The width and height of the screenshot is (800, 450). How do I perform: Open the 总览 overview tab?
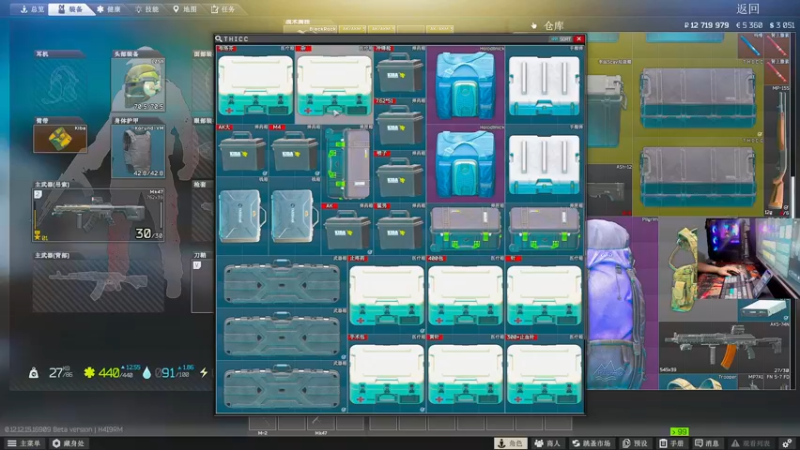pos(31,9)
